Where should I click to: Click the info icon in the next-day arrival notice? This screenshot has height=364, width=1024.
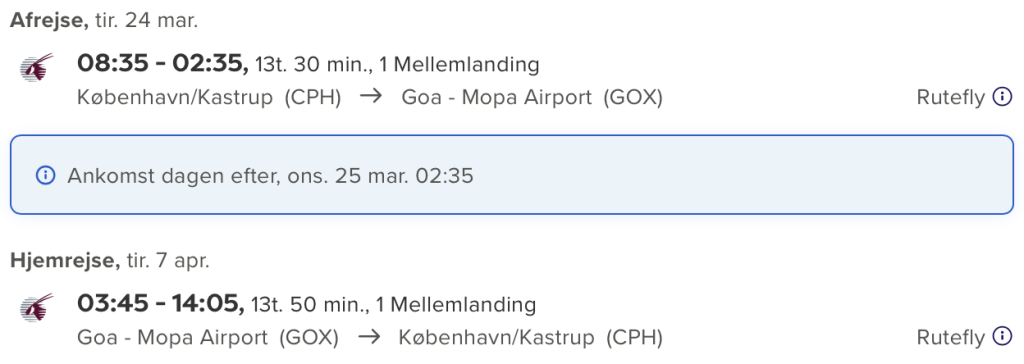click(45, 175)
